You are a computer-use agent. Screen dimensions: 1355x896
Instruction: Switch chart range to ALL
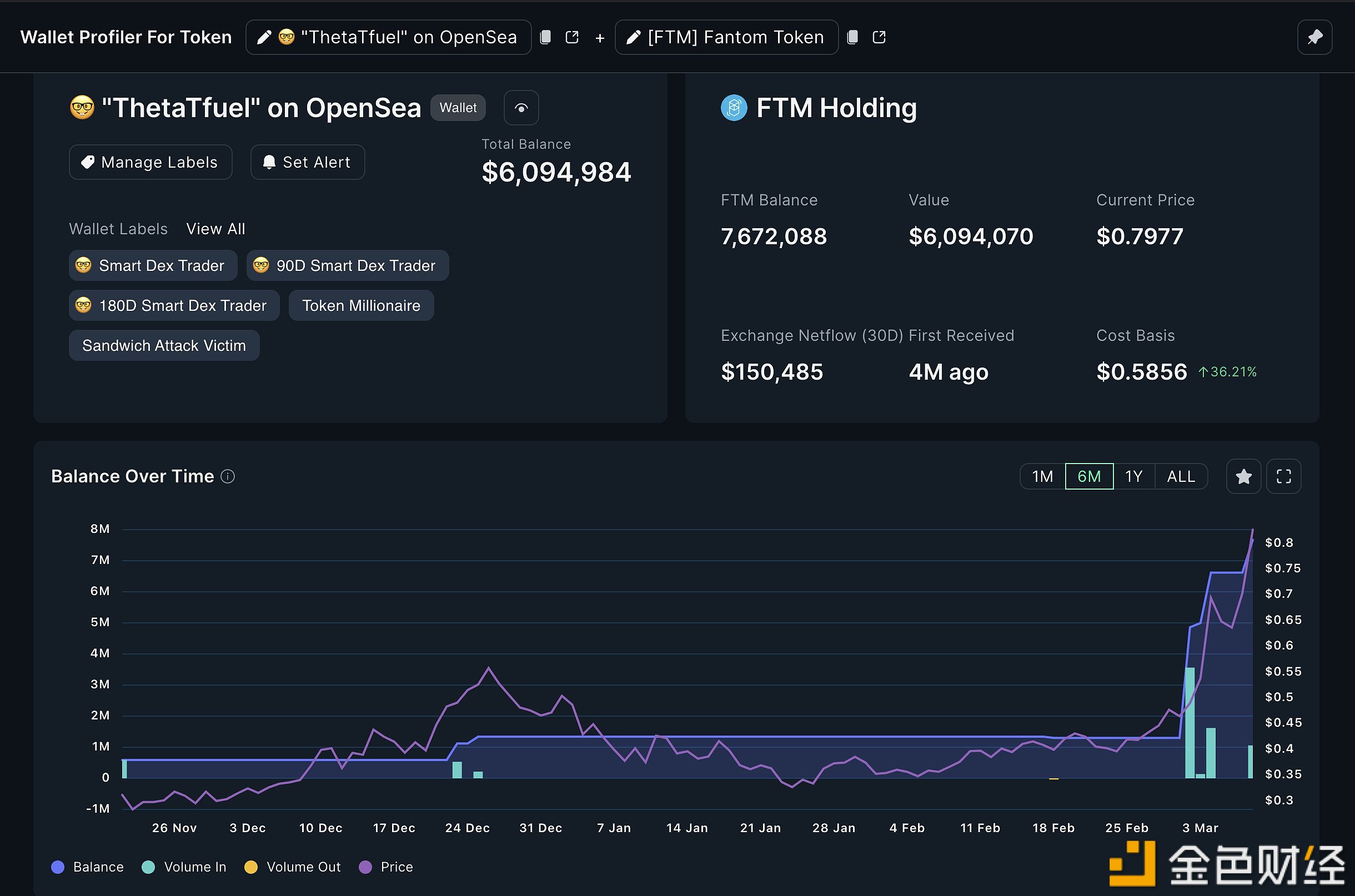[x=1181, y=476]
